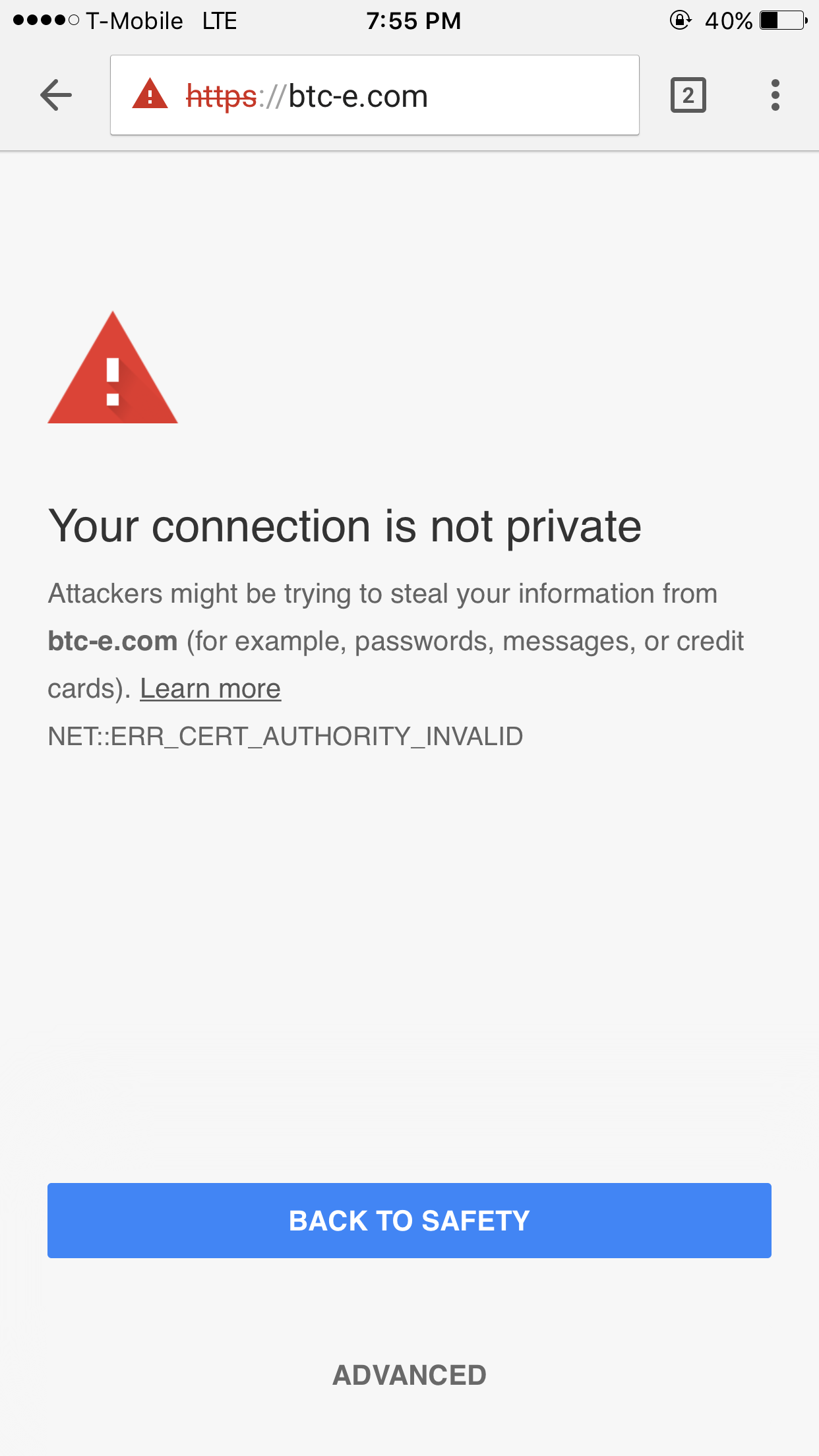Tap the LTE network indicator

pyautogui.click(x=220, y=21)
